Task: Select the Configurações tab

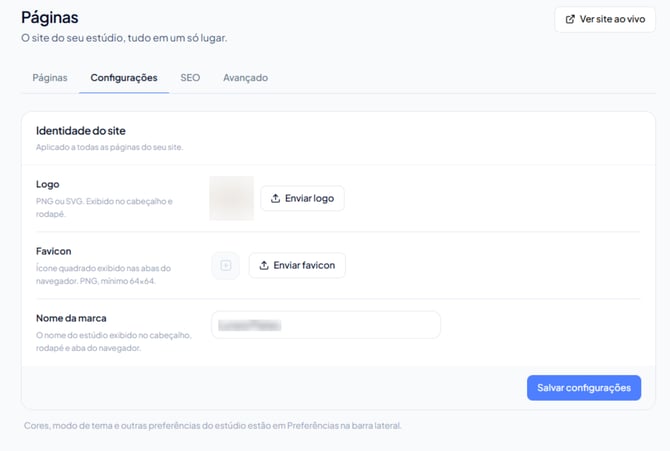Action: [x=124, y=78]
